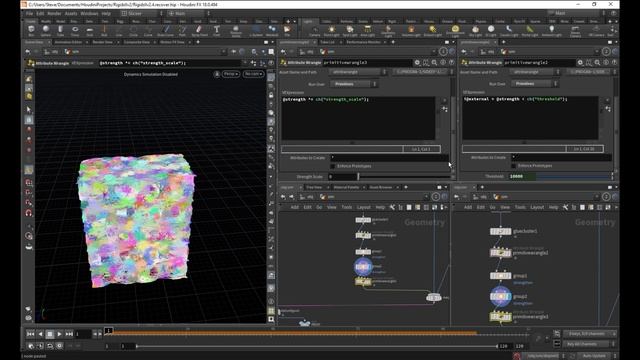Viewport: 640px width, 360px height.
Task: Select the Font shelf tool
Action: (x=216, y=30)
